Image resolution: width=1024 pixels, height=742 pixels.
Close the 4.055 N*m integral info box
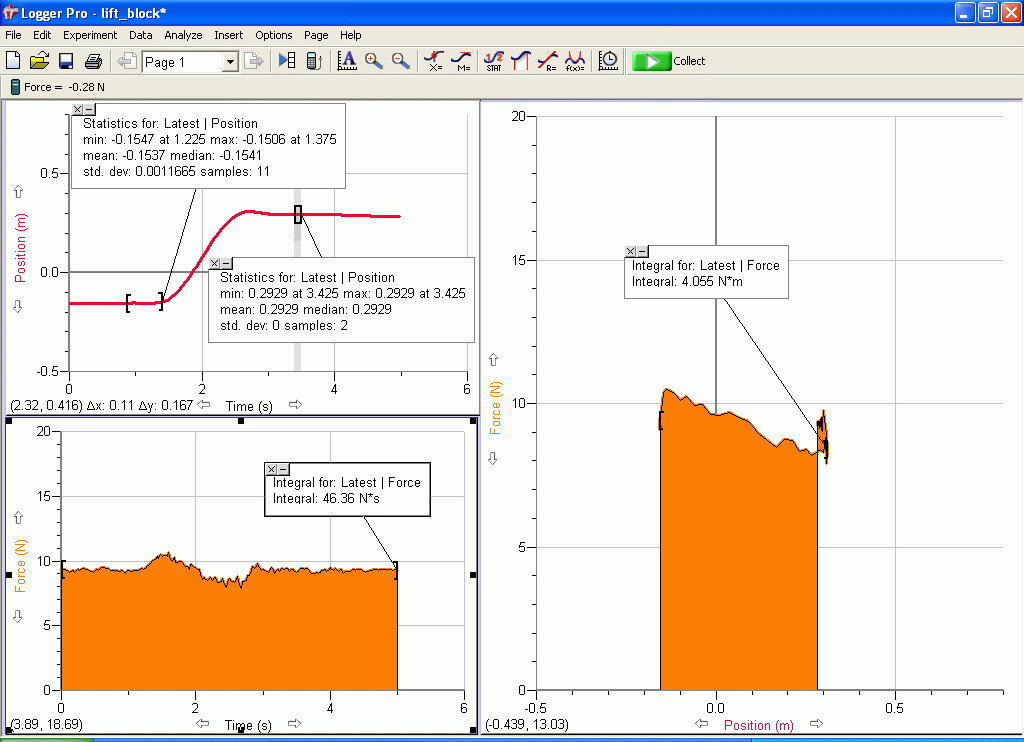tap(630, 252)
